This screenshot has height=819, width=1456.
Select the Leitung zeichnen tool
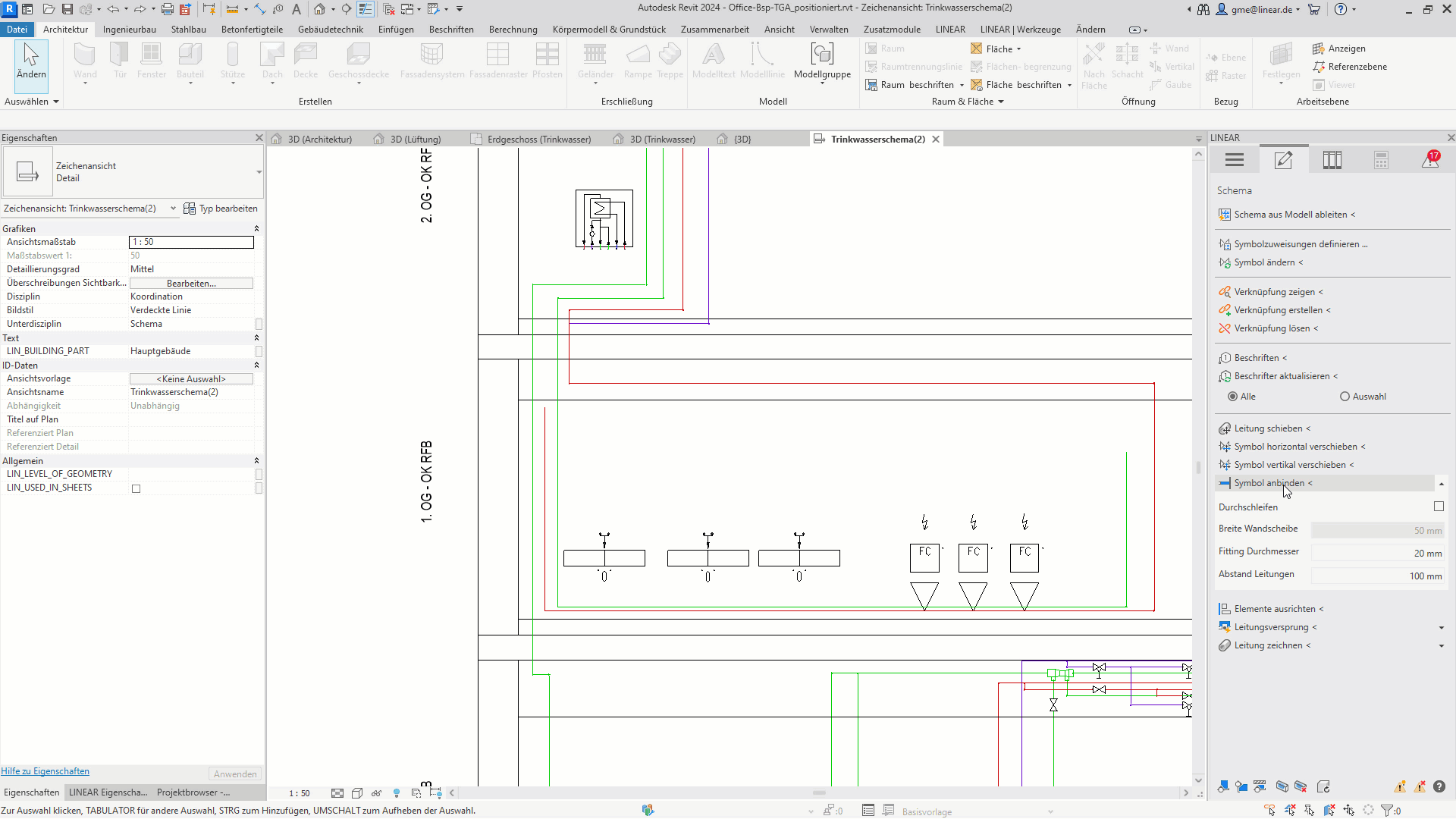tap(1269, 645)
